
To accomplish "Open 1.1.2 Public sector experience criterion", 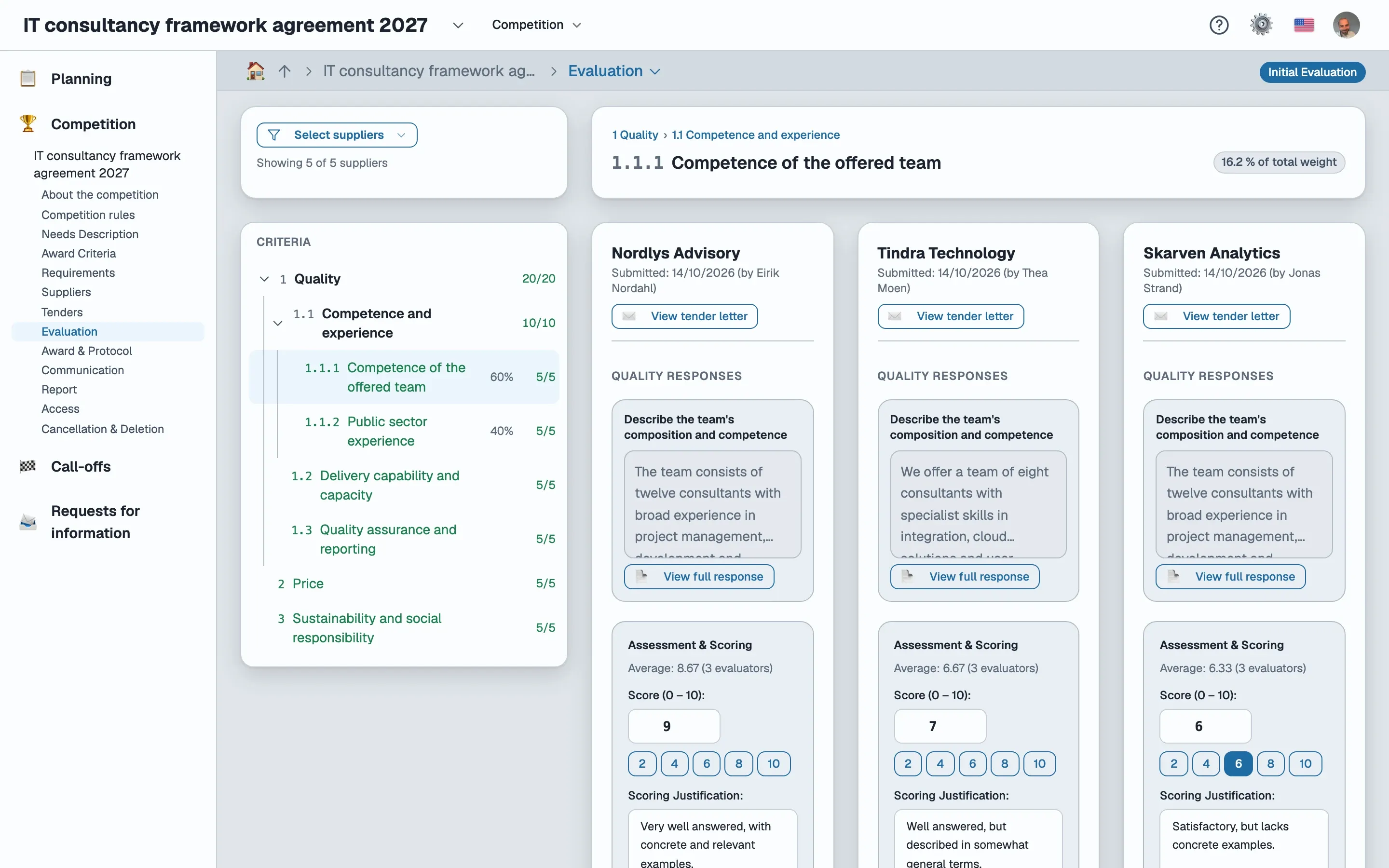I will coord(404,431).
